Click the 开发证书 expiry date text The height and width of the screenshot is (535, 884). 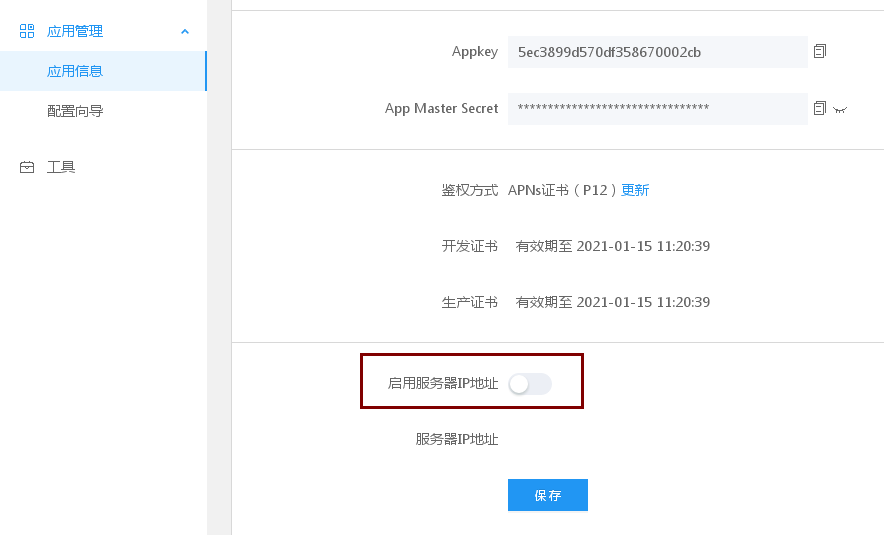[613, 246]
